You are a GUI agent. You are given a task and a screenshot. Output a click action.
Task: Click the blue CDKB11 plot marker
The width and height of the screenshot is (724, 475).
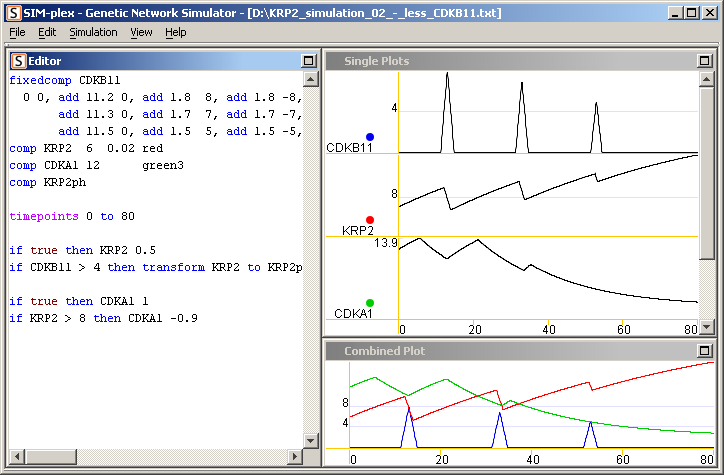[370, 137]
